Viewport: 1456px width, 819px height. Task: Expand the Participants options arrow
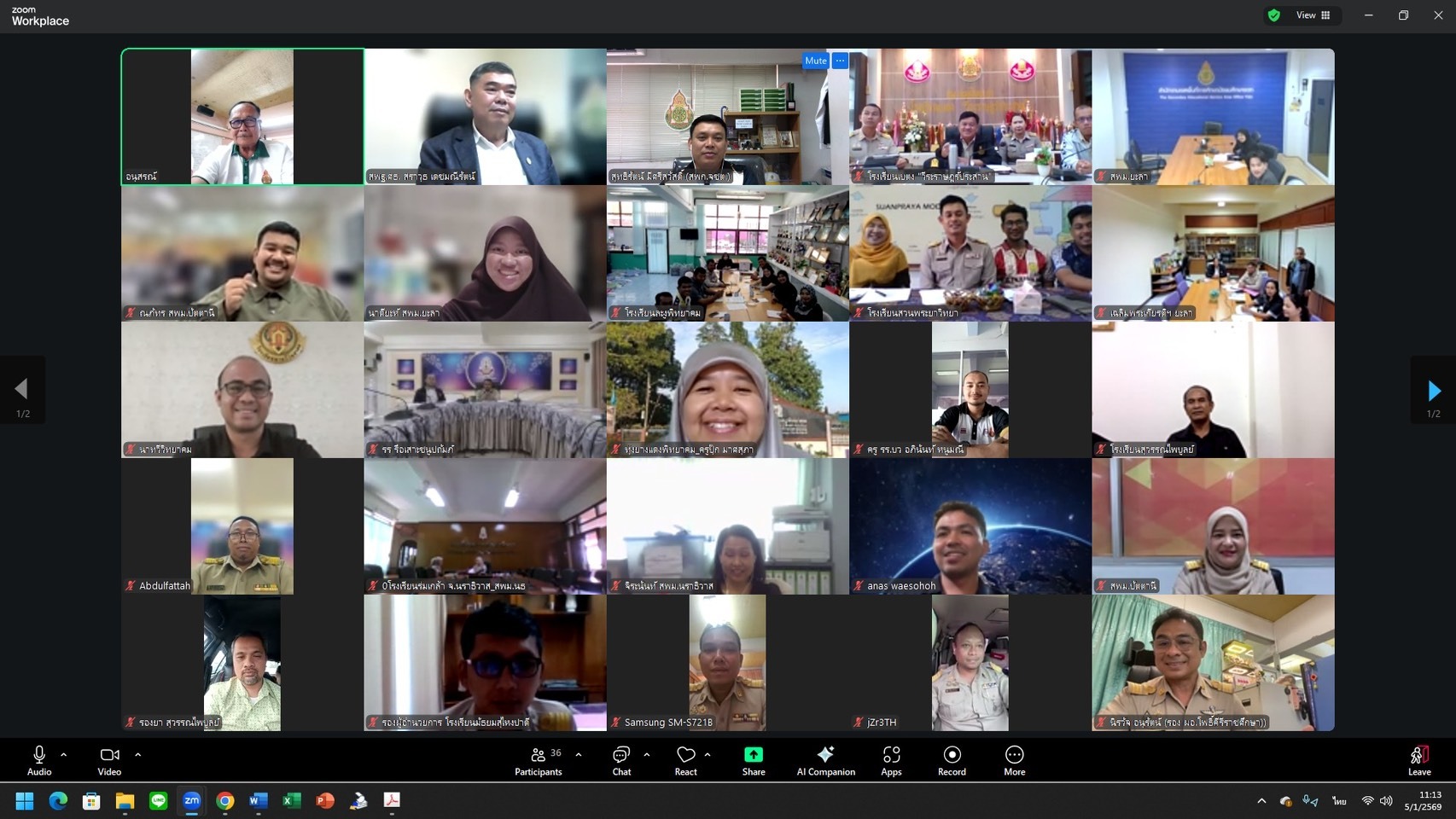(579, 755)
